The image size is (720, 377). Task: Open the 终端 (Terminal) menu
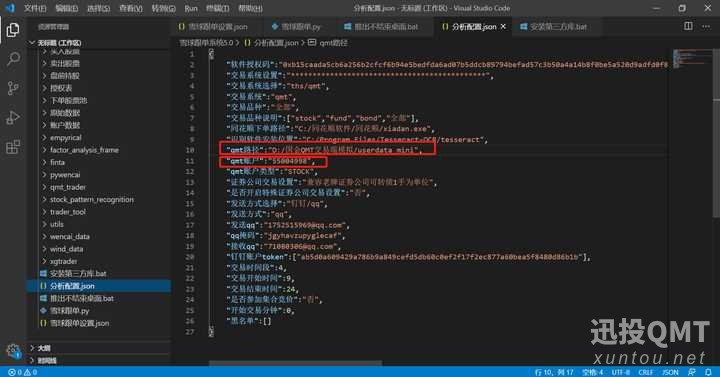click(218, 8)
